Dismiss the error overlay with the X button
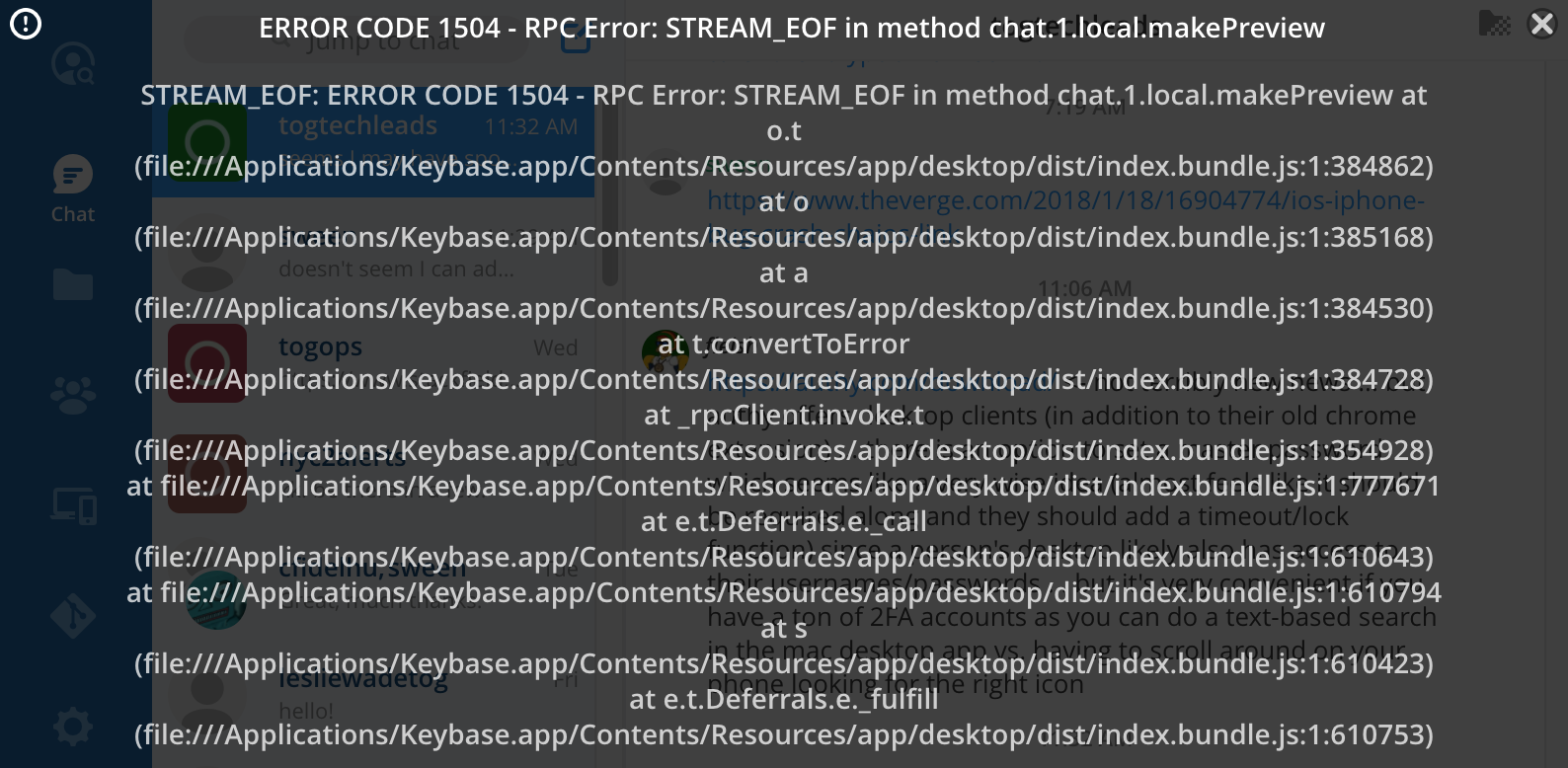 coord(1541,24)
